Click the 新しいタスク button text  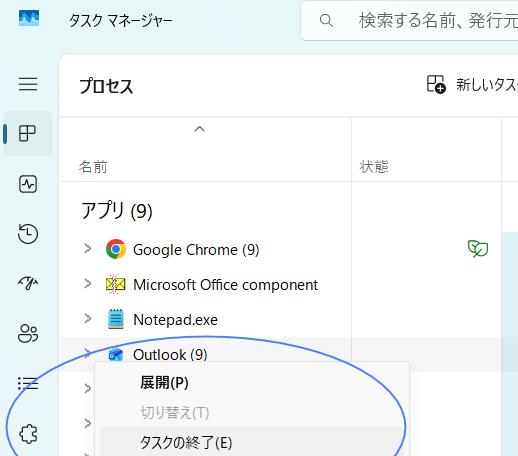487,85
